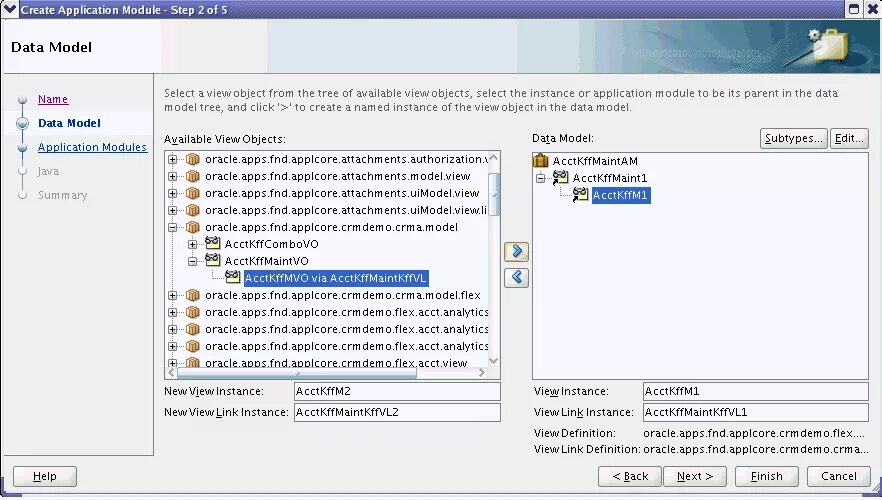This screenshot has width=882, height=500.
Task: Click package icon for attachments.model.view
Action: click(193, 176)
